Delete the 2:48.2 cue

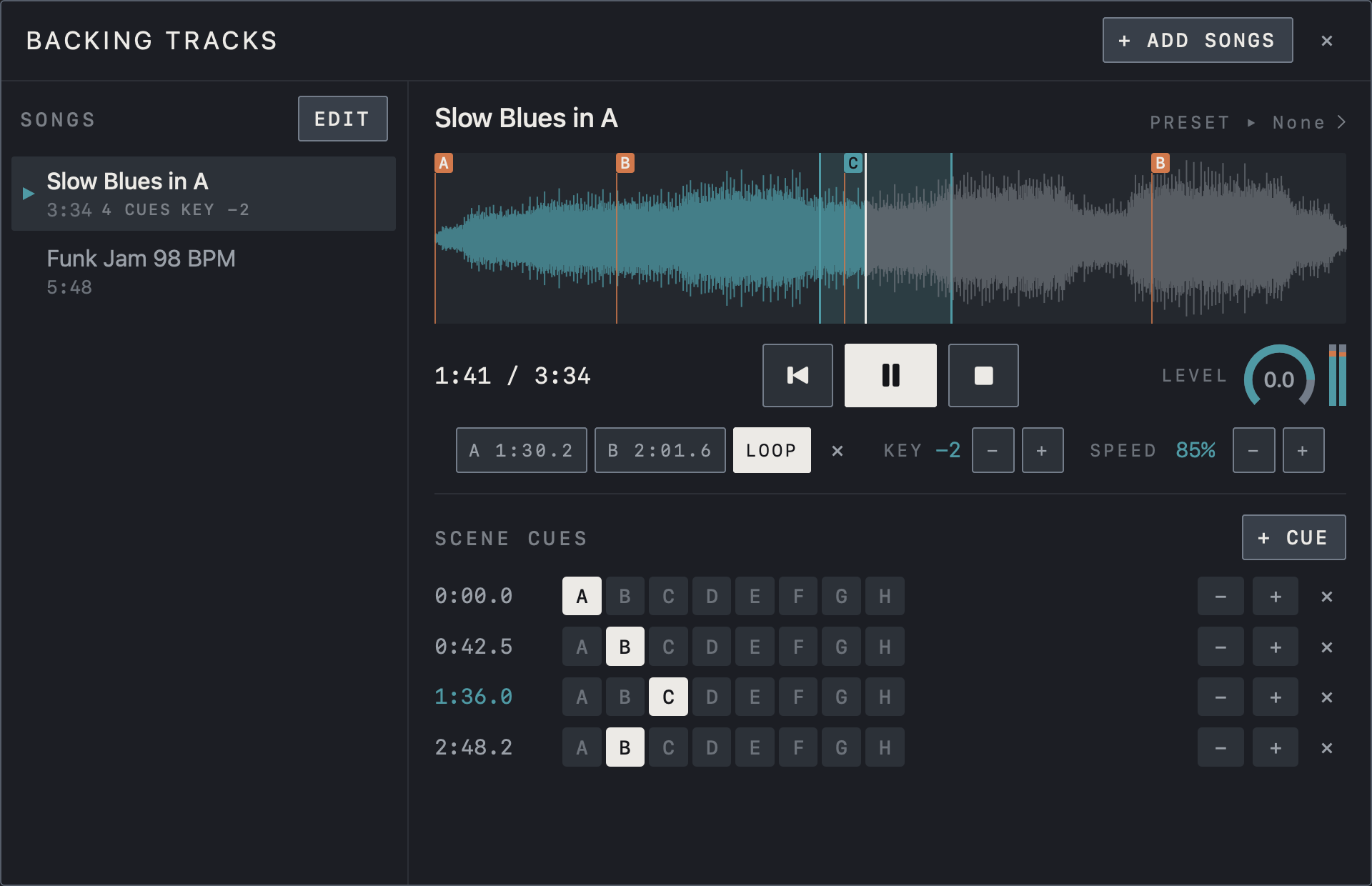click(1327, 748)
